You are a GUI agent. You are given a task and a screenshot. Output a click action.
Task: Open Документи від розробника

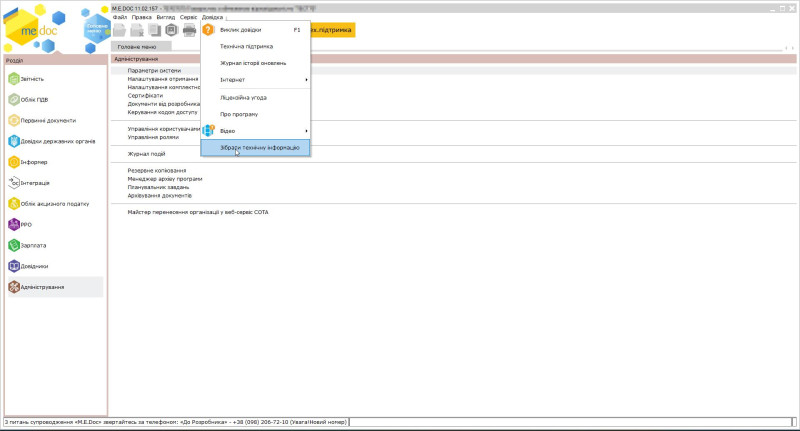(164, 104)
